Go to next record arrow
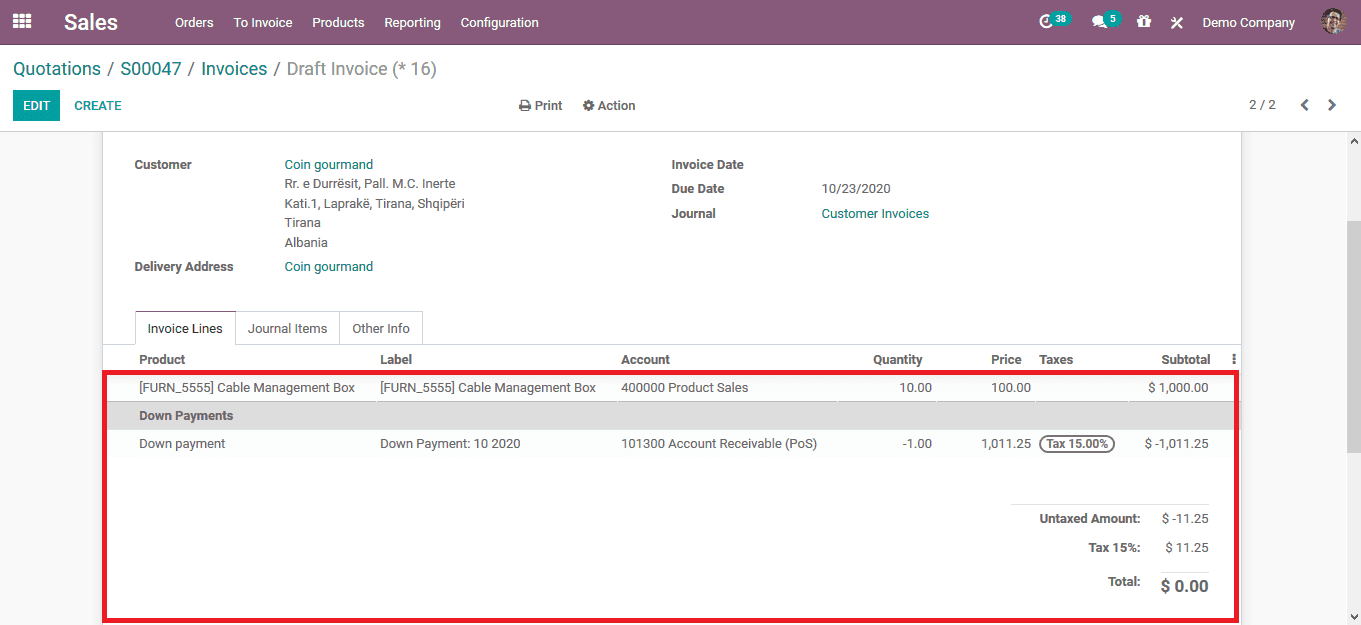Image resolution: width=1361 pixels, height=625 pixels. tap(1332, 105)
